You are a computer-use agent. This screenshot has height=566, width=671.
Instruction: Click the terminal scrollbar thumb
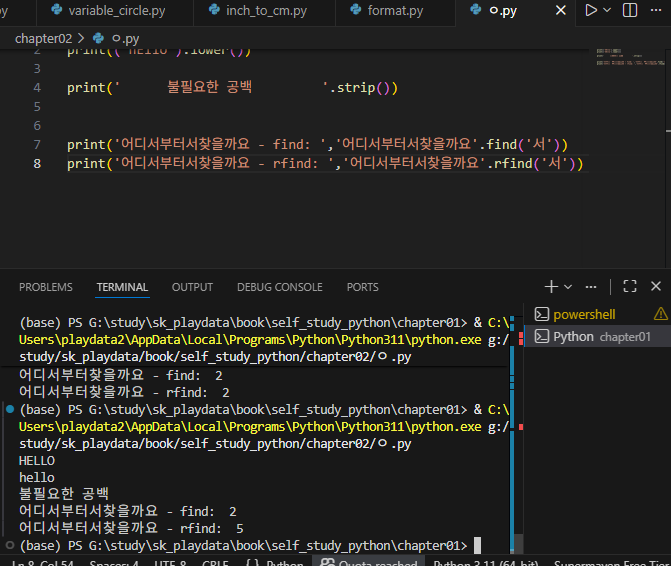coord(518,543)
